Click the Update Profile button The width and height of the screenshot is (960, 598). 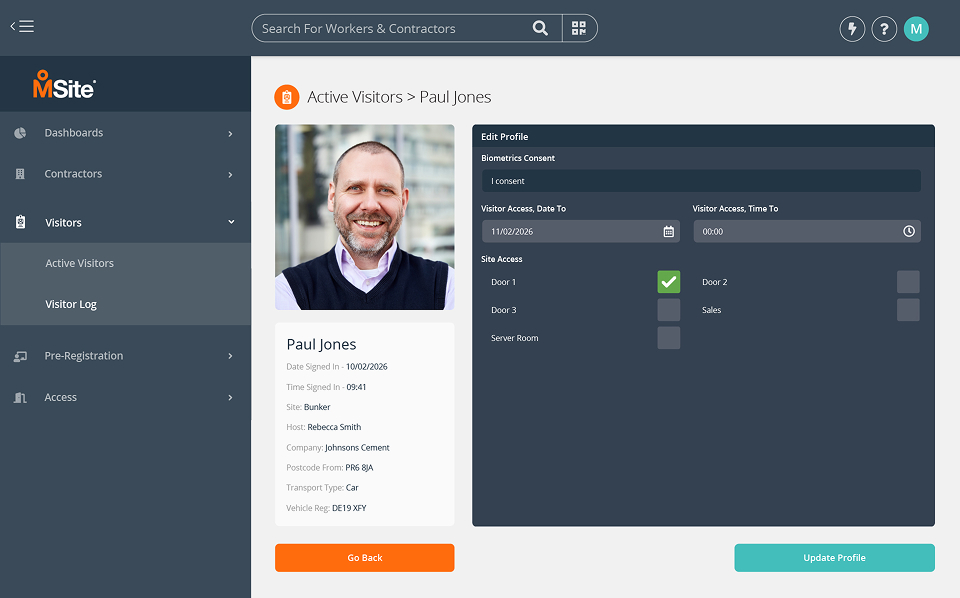click(834, 558)
